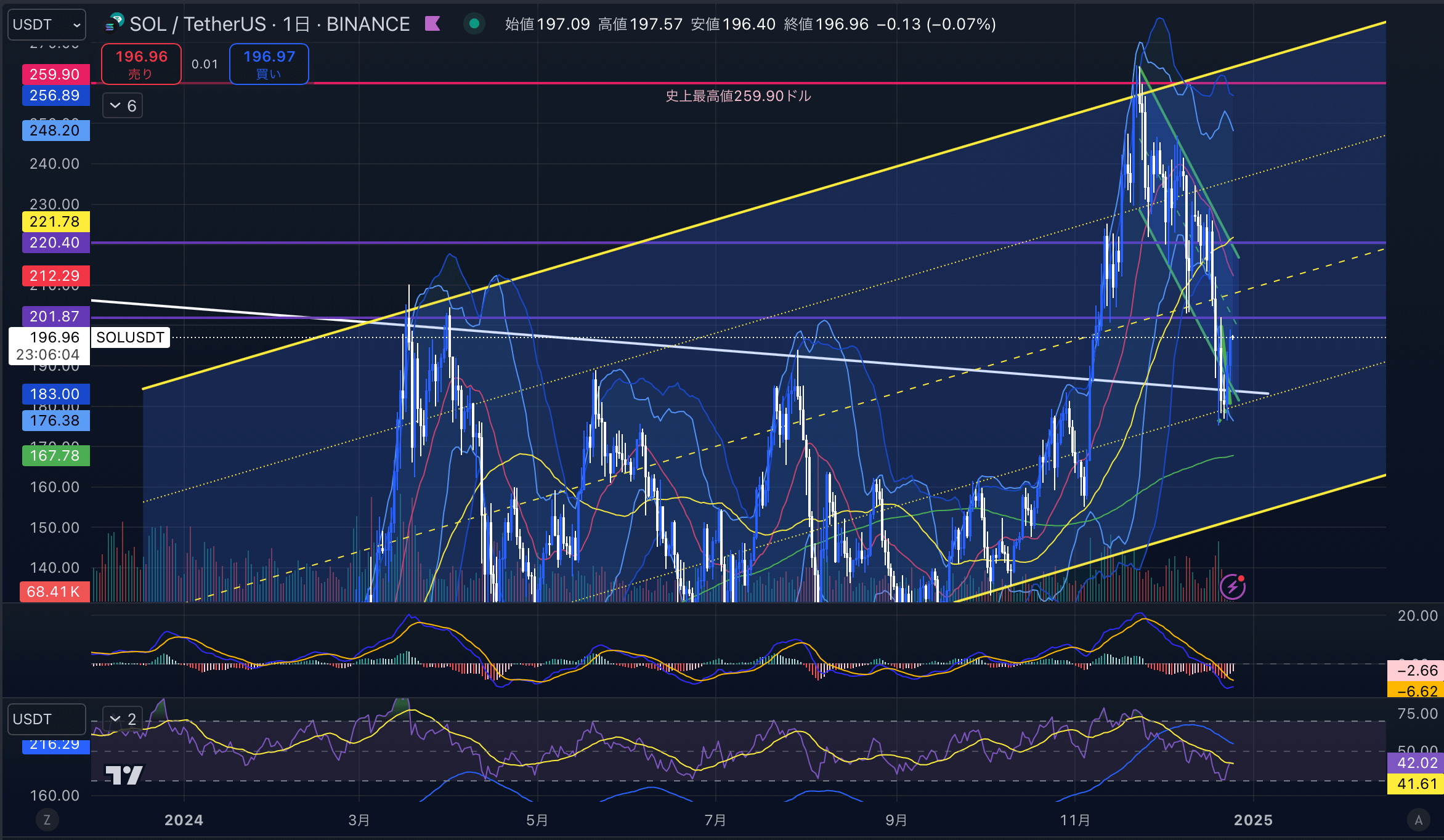
Task: Click the 安値196.40 low value in header
Action: tap(733, 24)
